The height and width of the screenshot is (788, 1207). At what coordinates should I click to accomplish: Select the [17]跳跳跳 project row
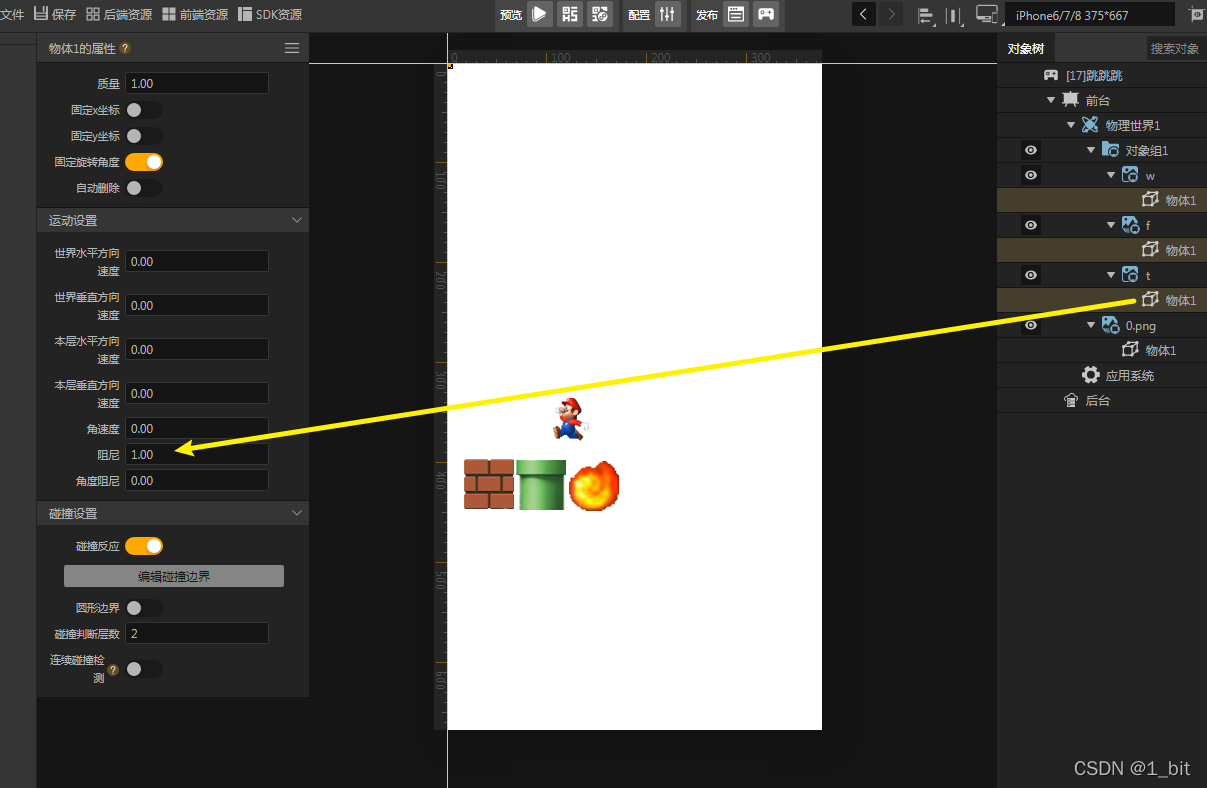click(1102, 75)
